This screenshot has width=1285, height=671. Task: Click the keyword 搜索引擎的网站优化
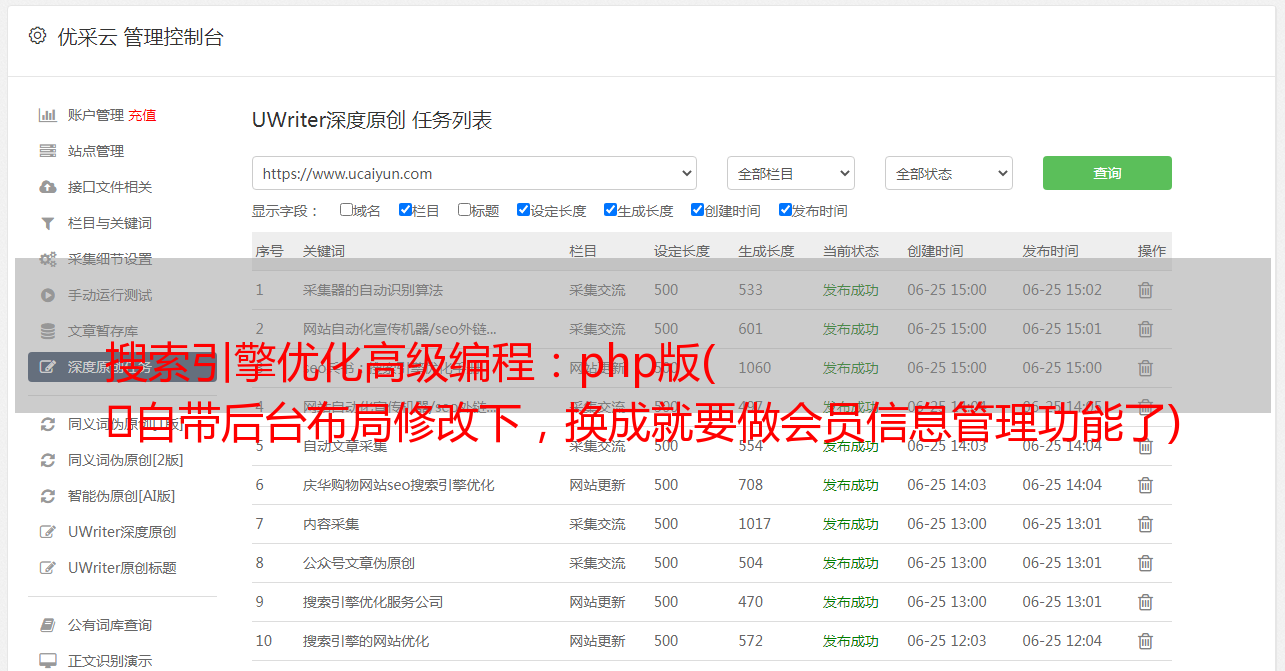point(366,641)
